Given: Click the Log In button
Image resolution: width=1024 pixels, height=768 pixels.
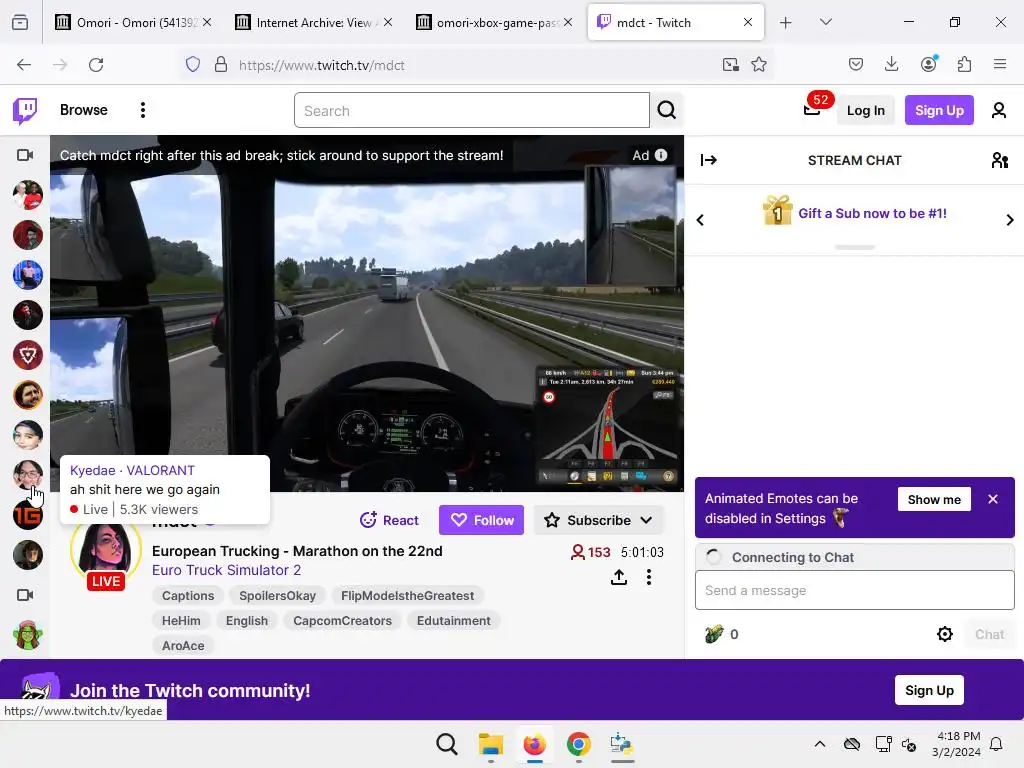Looking at the screenshot, I should [865, 110].
